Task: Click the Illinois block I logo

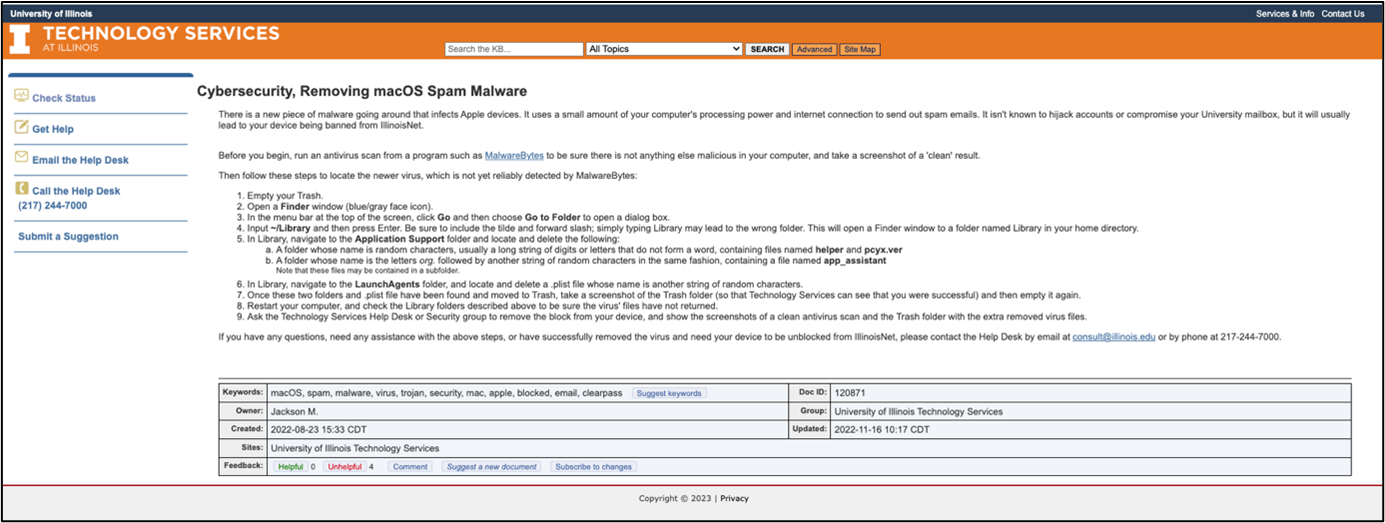Action: [20, 39]
